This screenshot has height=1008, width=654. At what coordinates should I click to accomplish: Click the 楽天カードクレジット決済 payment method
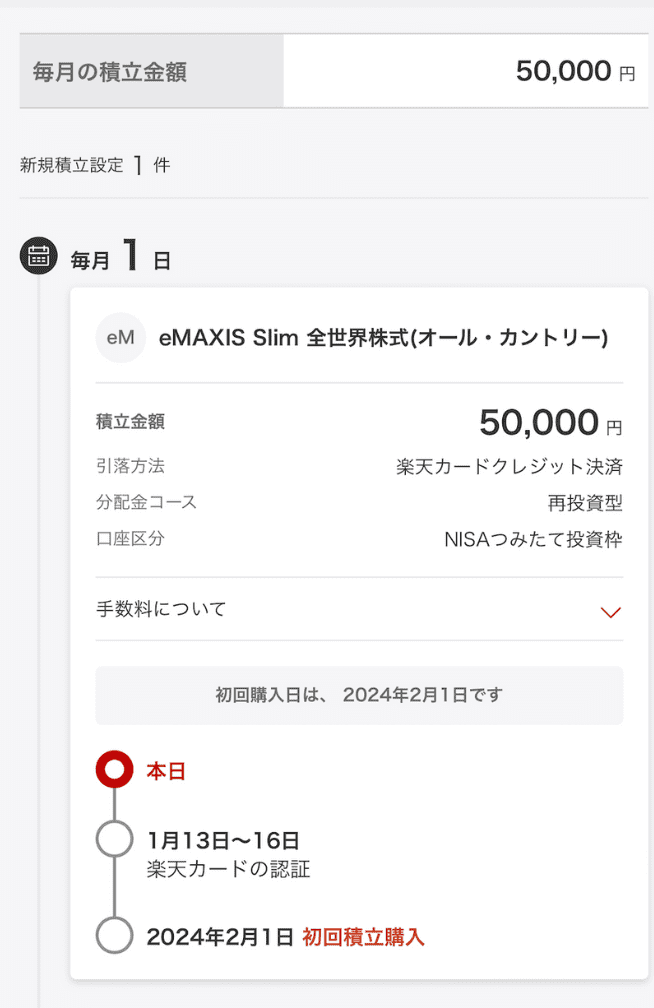(509, 467)
